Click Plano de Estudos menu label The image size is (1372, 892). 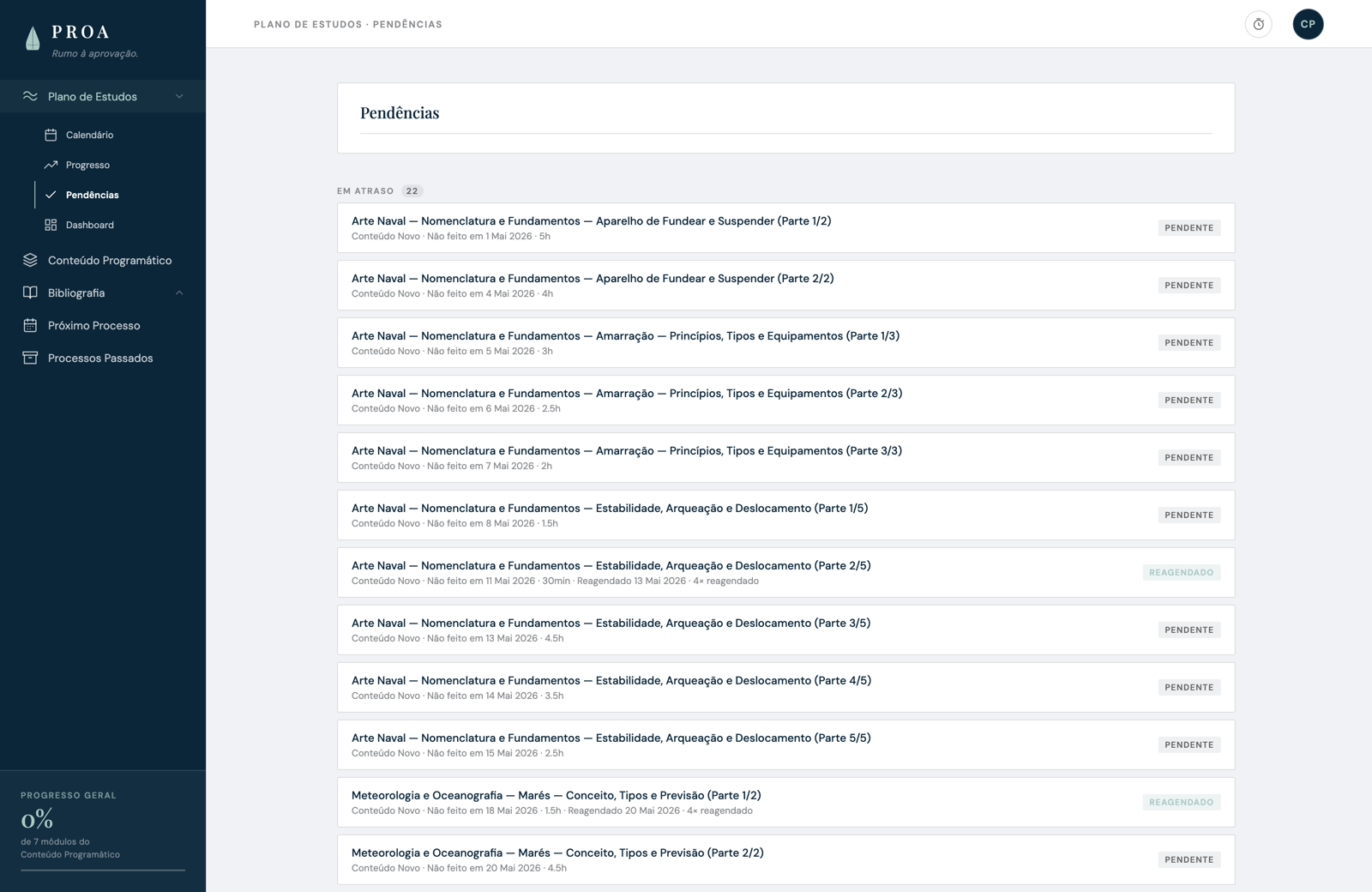click(93, 96)
